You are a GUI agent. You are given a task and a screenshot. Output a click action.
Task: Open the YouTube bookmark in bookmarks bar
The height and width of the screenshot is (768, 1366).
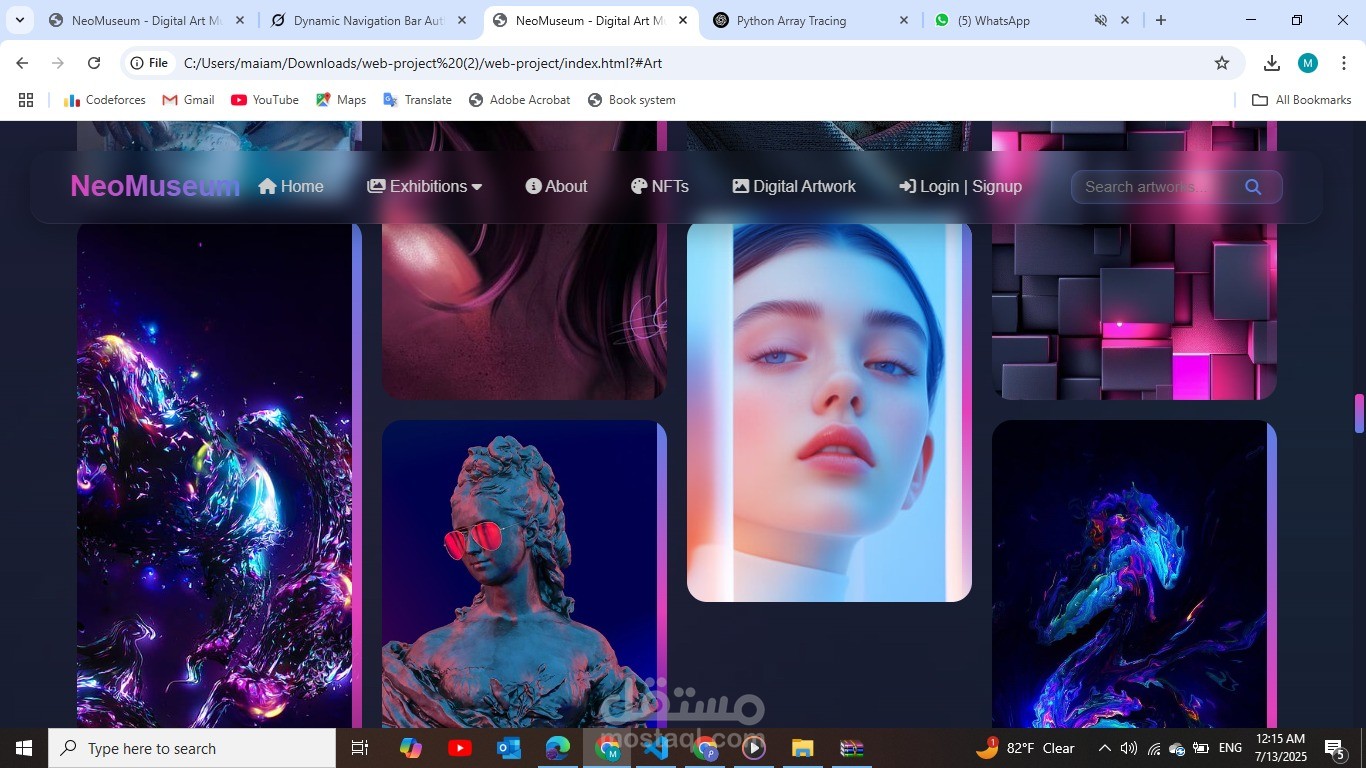(x=265, y=100)
